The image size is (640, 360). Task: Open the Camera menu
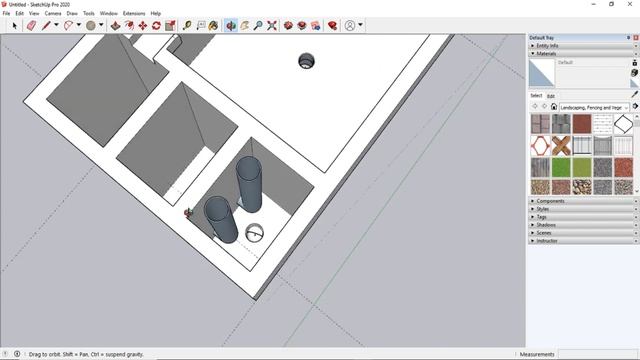click(x=53, y=13)
